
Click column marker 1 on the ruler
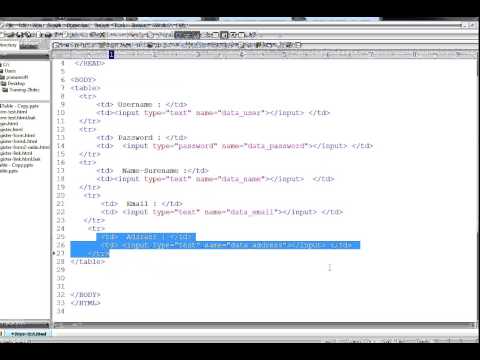pyautogui.click(x=111, y=54)
